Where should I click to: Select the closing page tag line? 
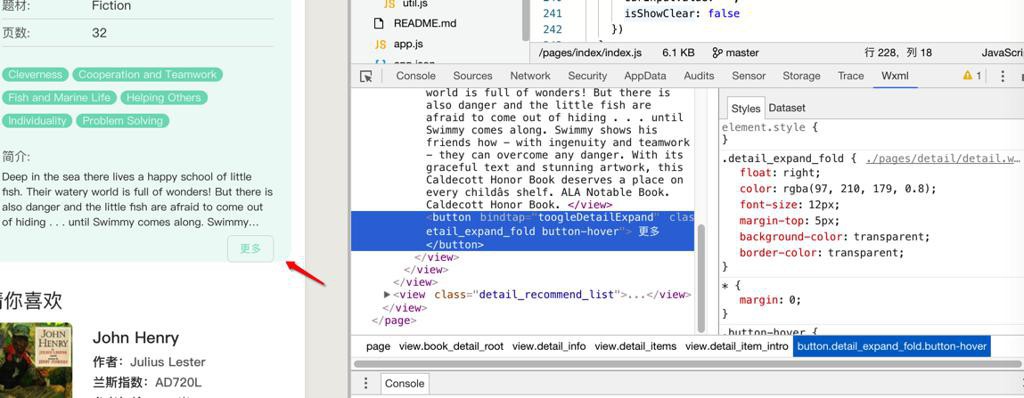click(394, 320)
